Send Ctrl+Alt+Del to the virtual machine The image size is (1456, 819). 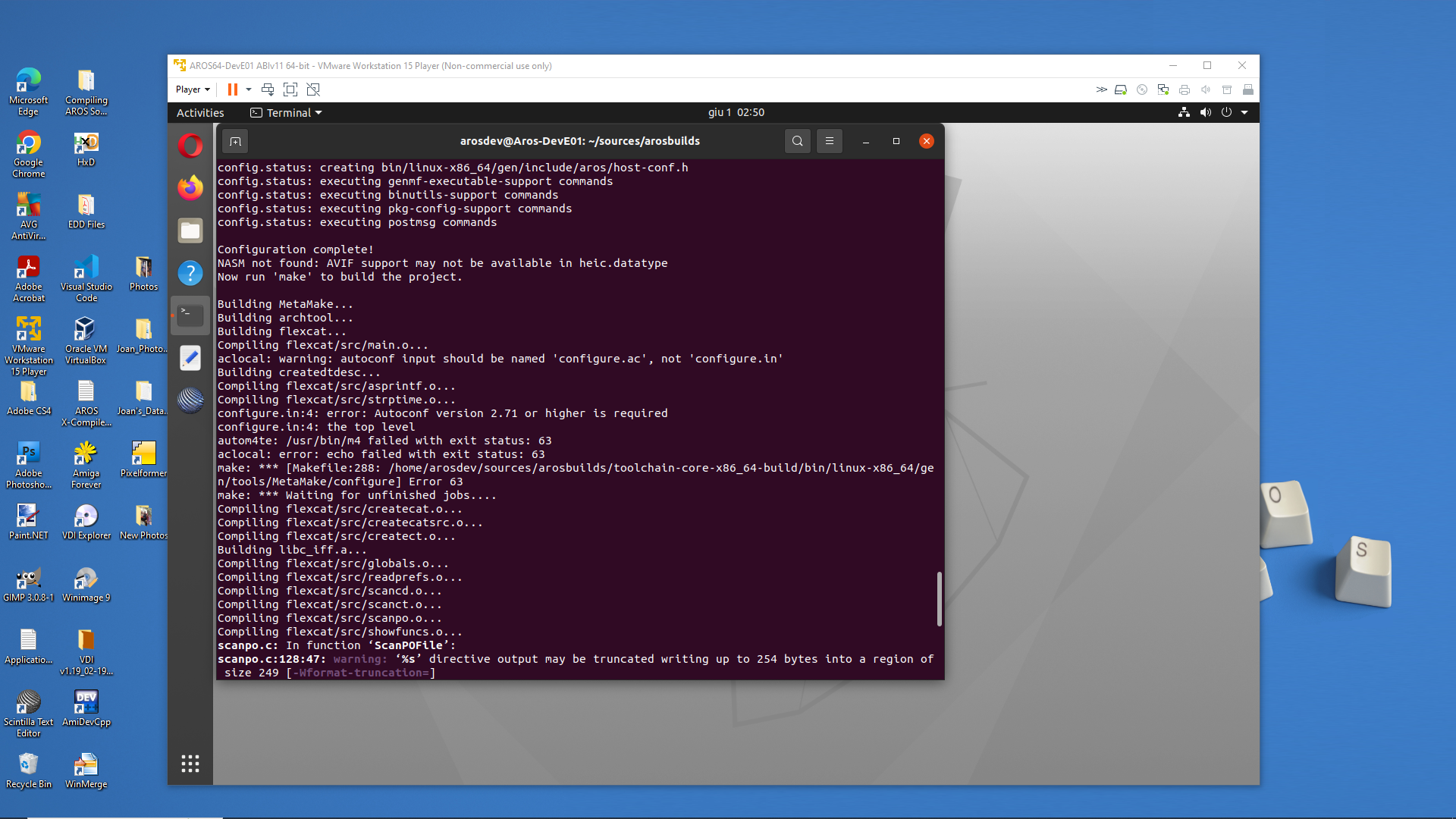pos(268,89)
